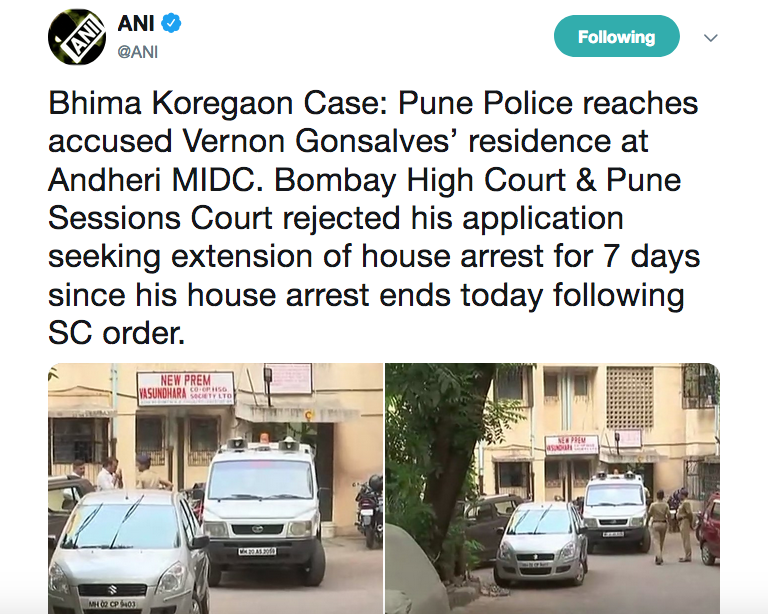Open the left photo with the Suzuki car
This screenshot has height=614, width=768.
(216, 488)
